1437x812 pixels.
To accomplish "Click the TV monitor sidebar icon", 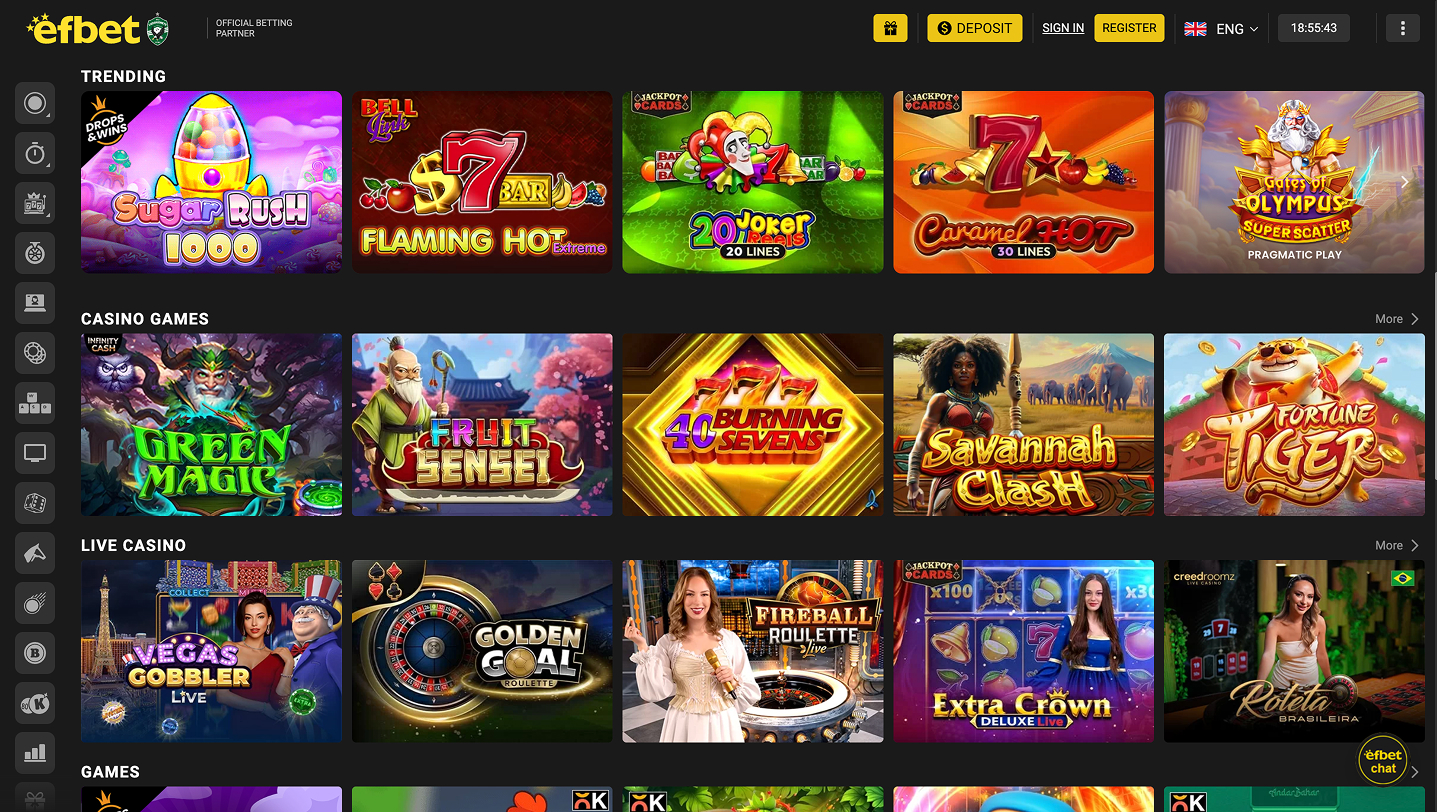I will [35, 453].
